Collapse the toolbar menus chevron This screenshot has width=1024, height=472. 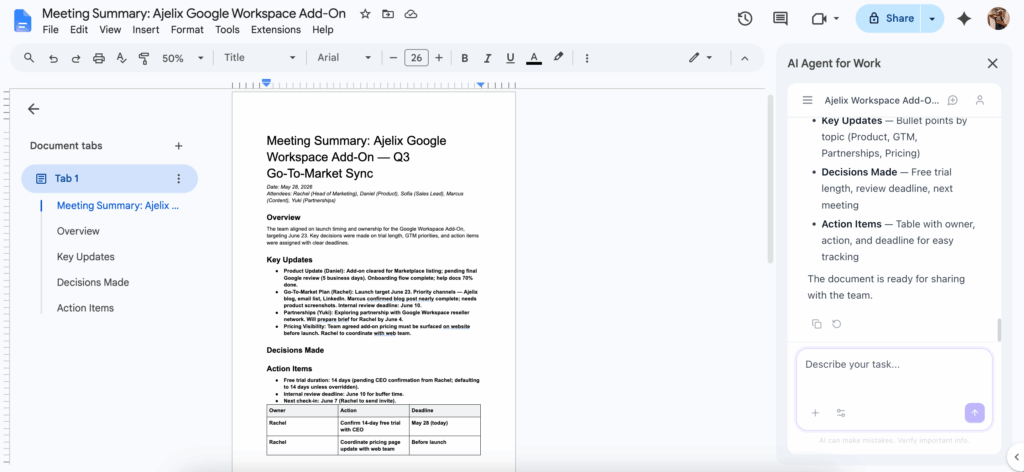[744, 58]
